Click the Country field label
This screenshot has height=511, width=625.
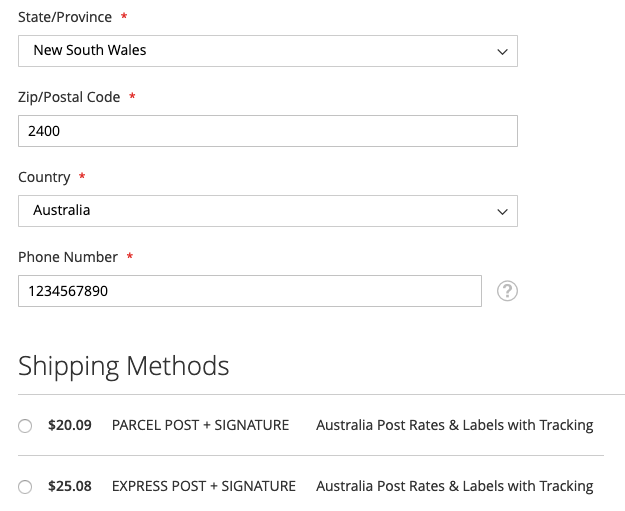(44, 177)
